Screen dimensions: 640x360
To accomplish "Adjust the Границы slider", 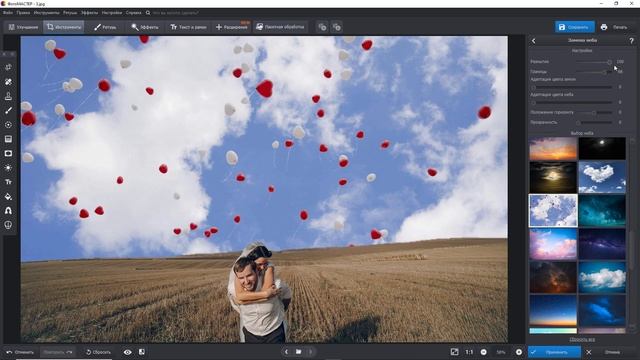I will pyautogui.click(x=594, y=72).
